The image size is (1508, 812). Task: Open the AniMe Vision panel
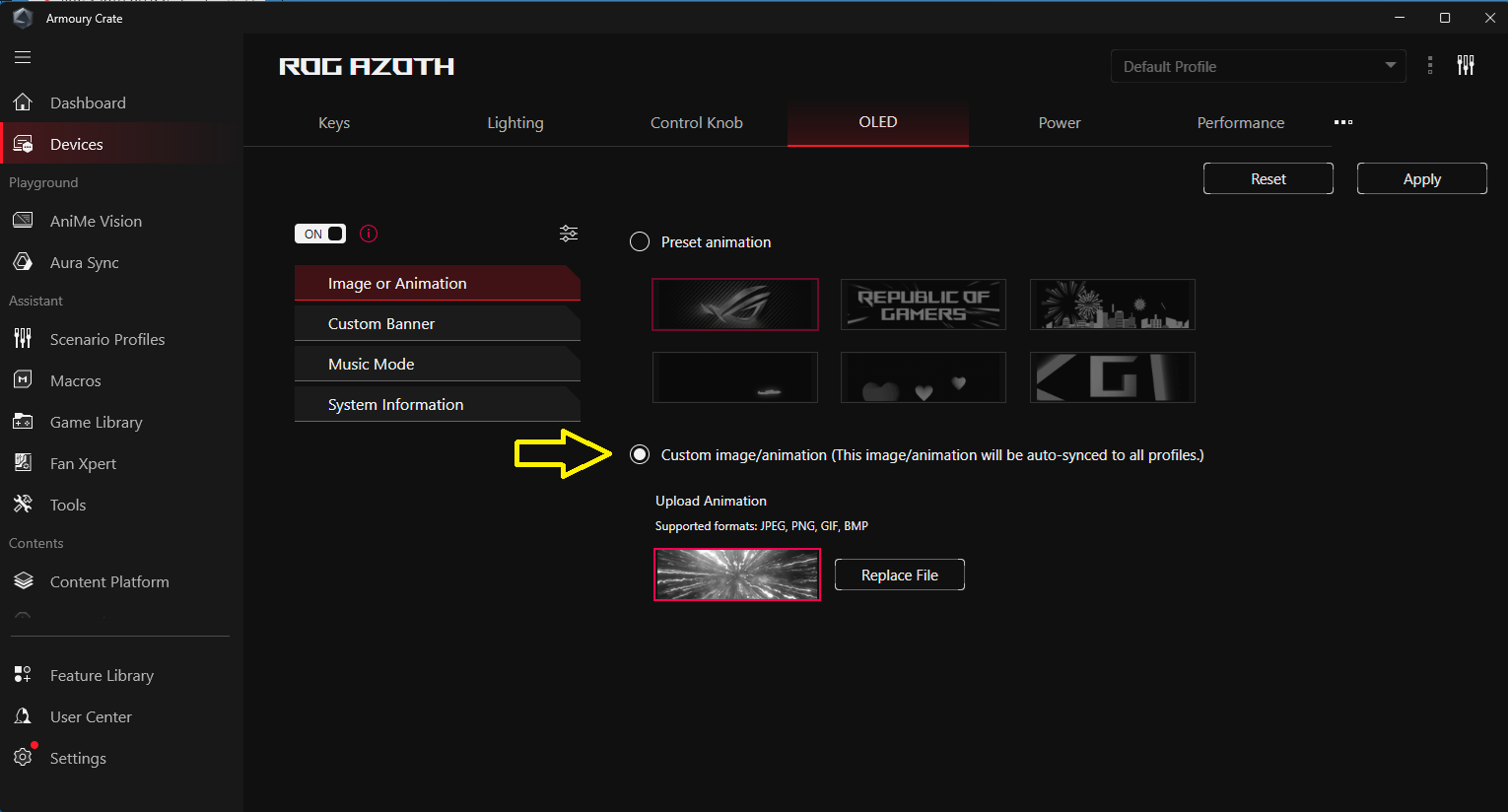pyautogui.click(x=96, y=221)
